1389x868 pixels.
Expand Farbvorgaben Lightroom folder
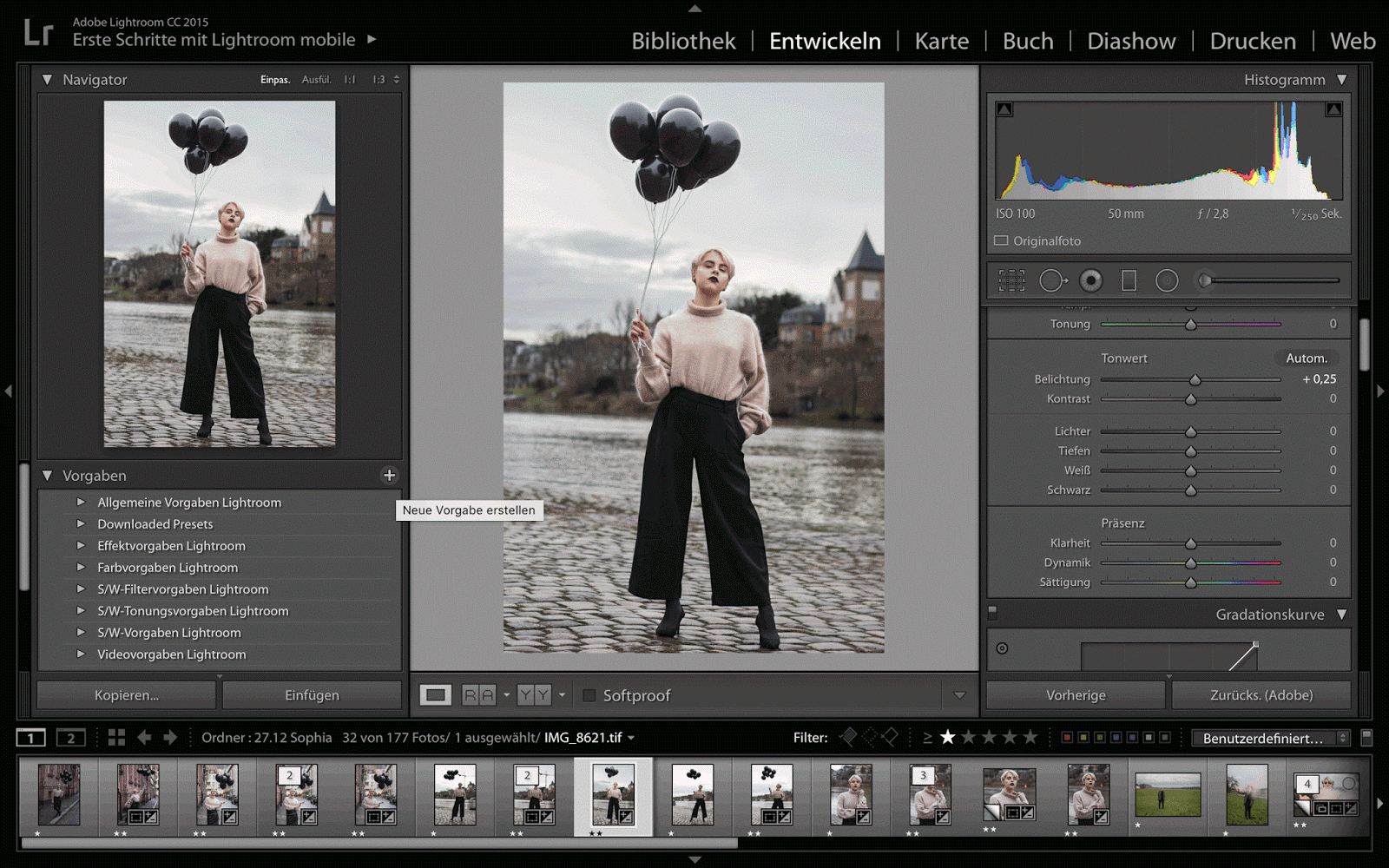81,567
